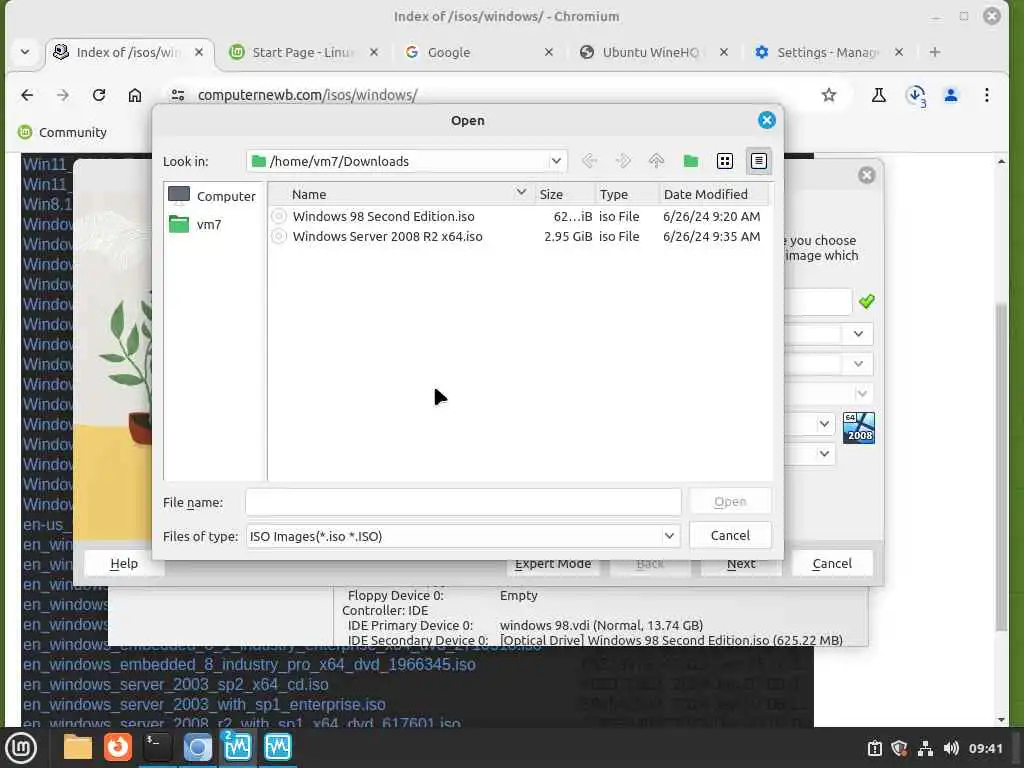Viewport: 1024px width, 768px height.
Task: Select Computer in the dialog sidebar
Action: coord(212,196)
